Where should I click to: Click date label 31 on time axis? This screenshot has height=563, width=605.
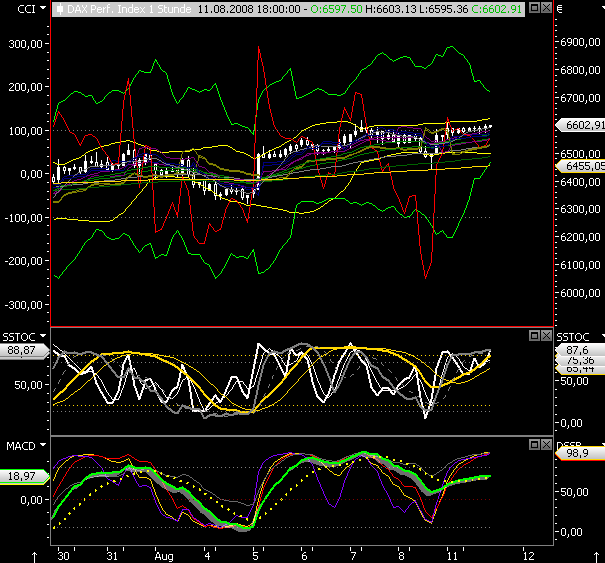(x=112, y=556)
